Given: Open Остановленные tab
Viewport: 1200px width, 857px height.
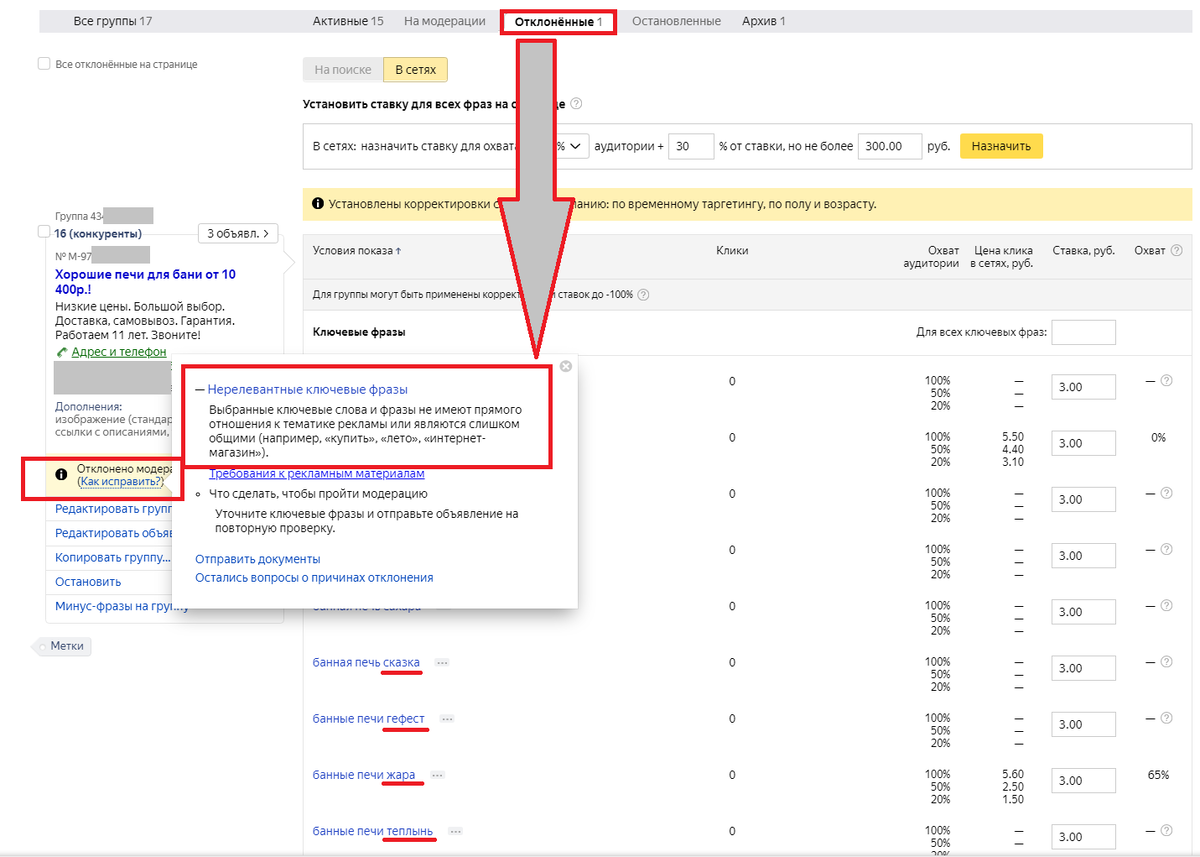Looking at the screenshot, I should click(x=677, y=21).
